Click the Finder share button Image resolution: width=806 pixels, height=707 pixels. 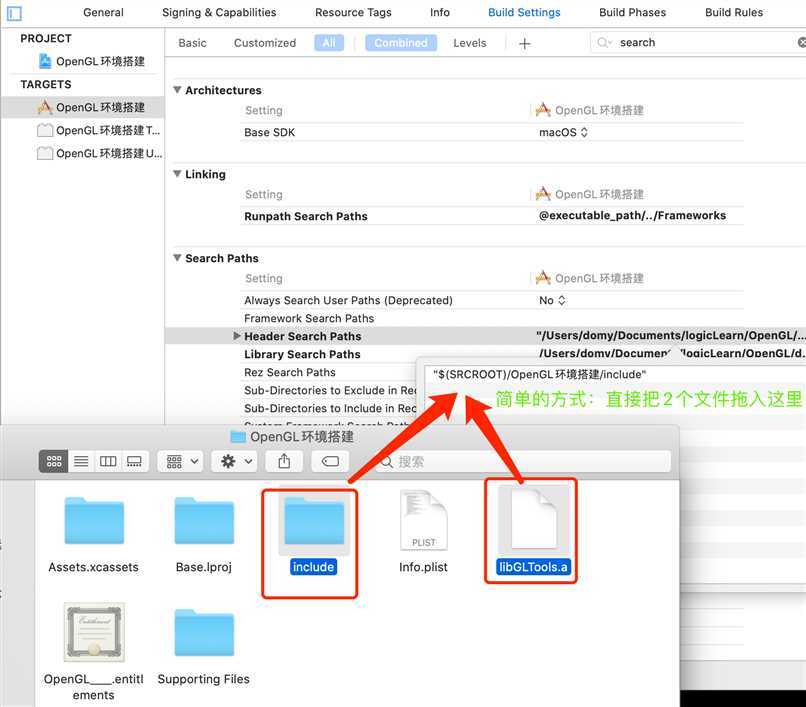pos(284,461)
